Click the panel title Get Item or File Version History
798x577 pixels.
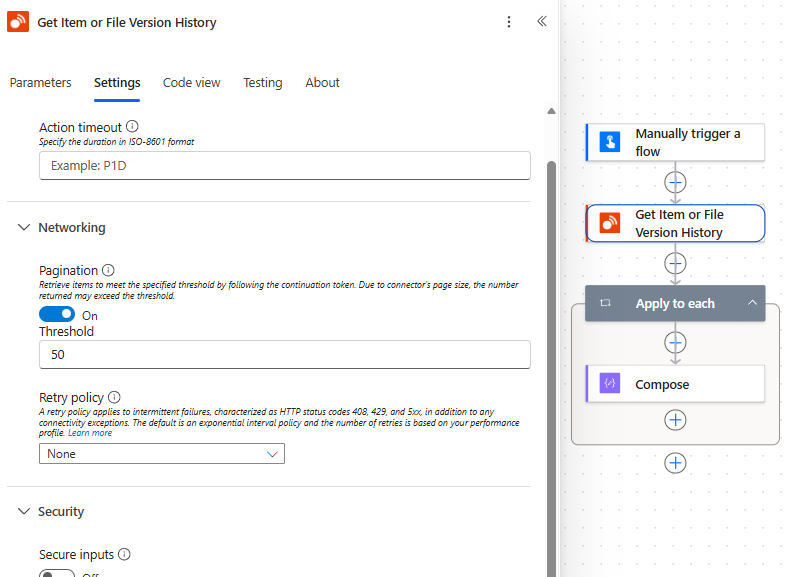tap(127, 22)
